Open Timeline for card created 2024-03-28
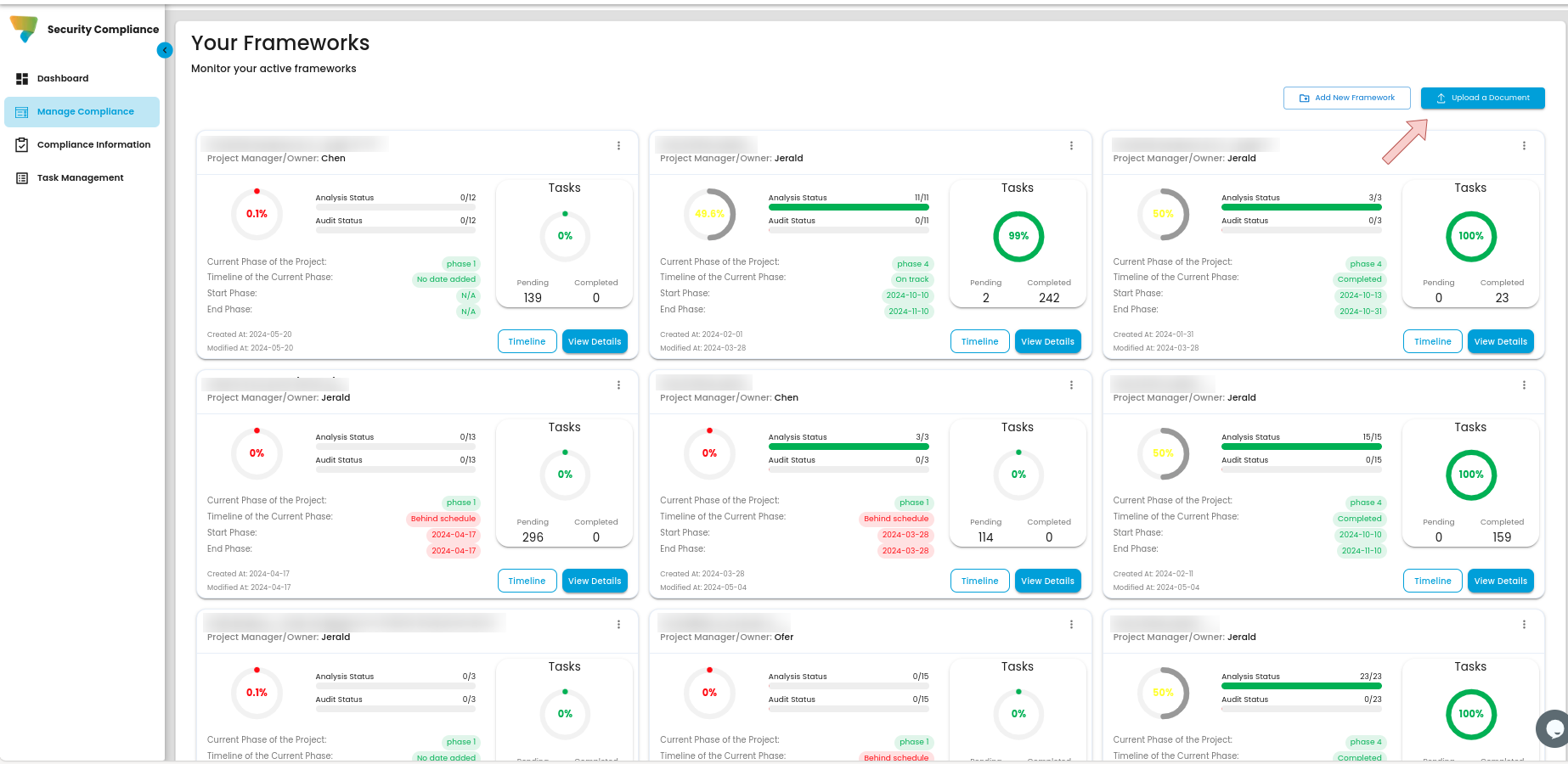Screen dimensions: 1568x764 coord(979,581)
